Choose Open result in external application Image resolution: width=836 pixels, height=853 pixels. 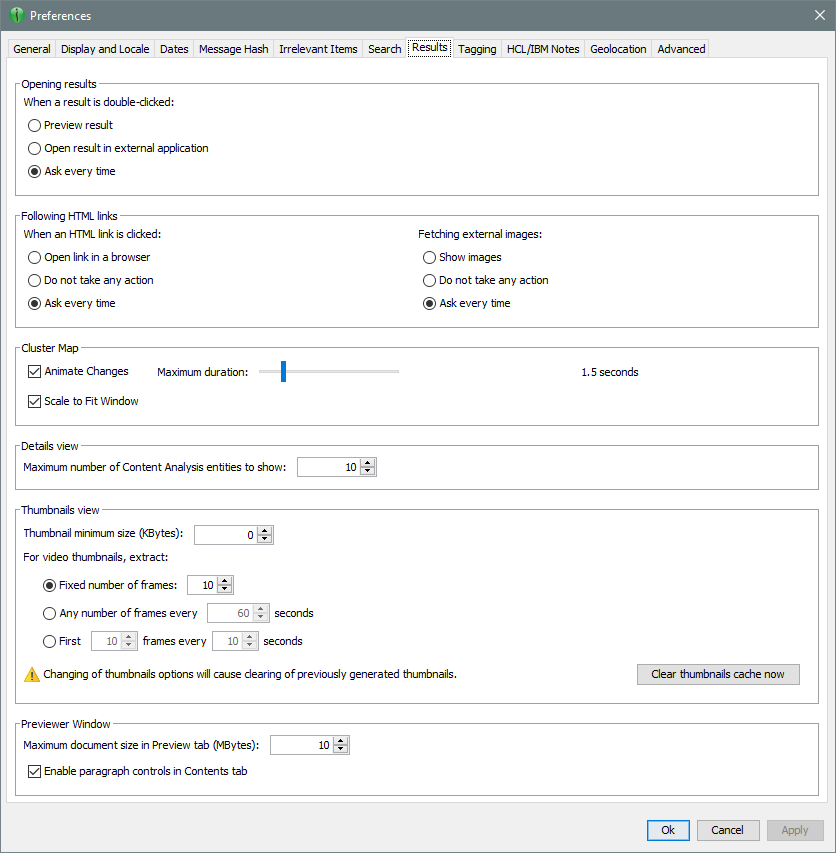click(x=35, y=148)
